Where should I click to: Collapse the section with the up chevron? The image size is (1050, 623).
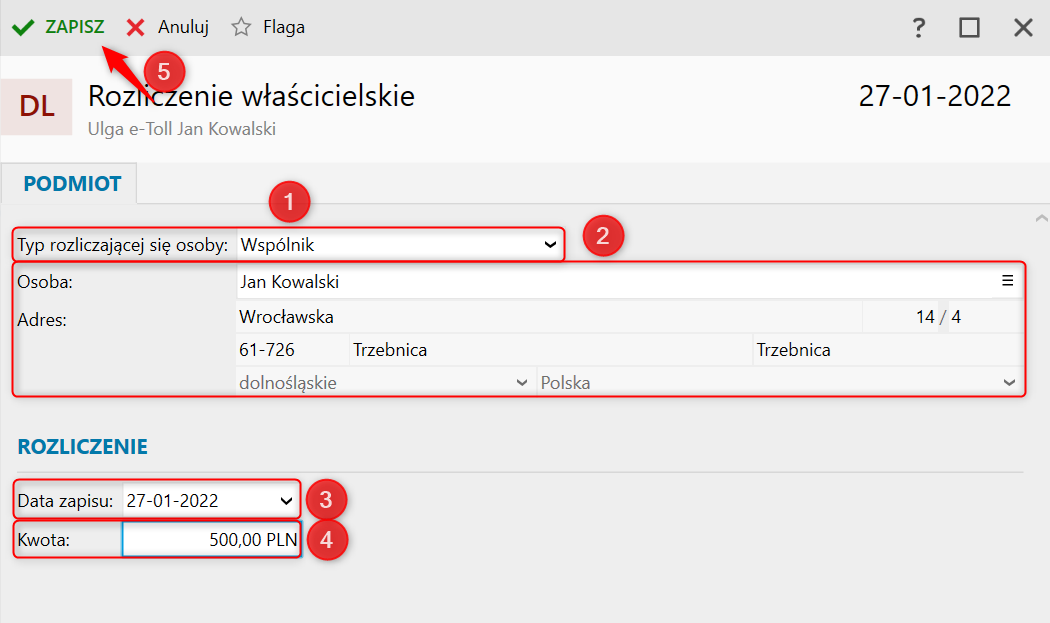[x=1041, y=218]
